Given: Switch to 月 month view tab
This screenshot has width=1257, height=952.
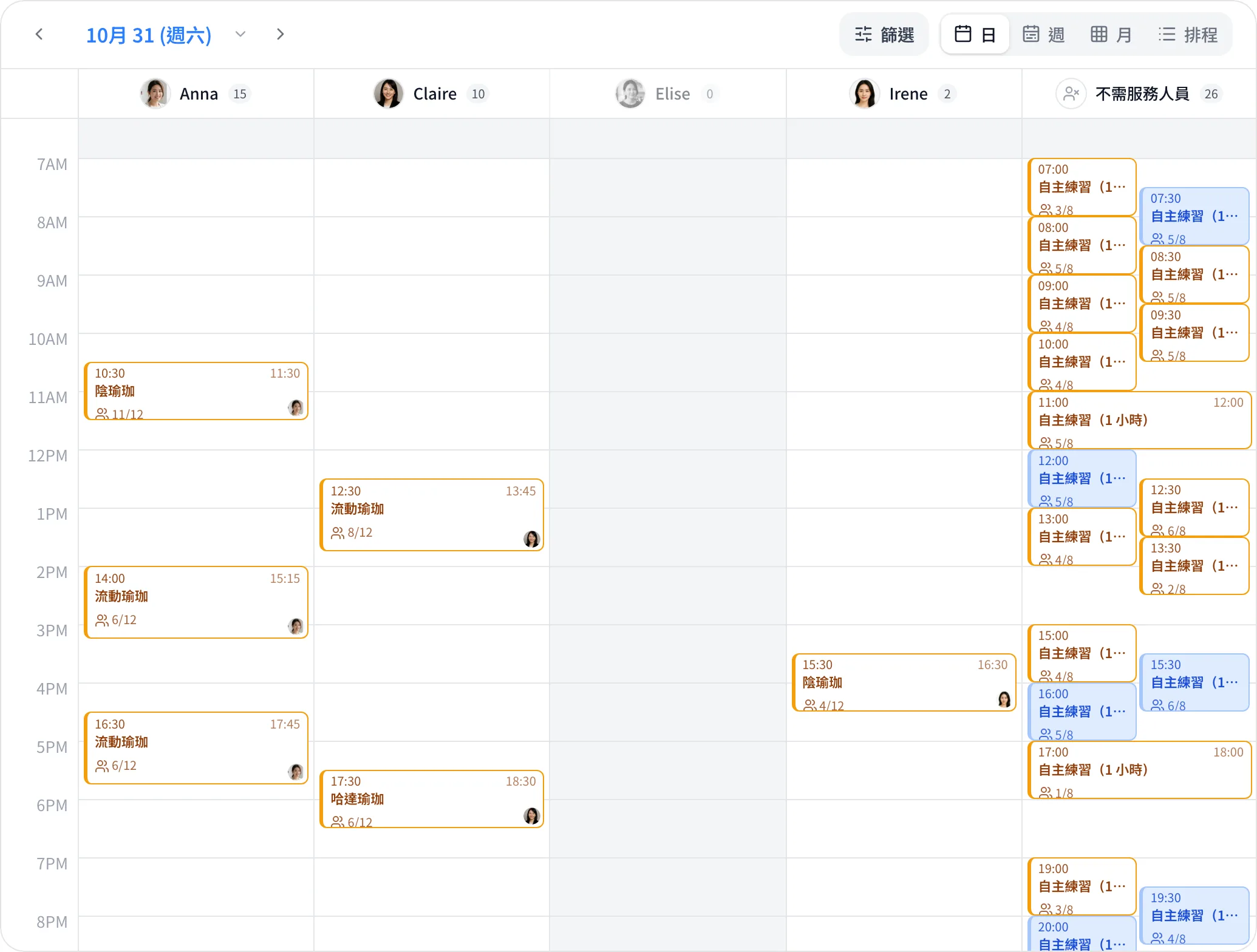Looking at the screenshot, I should click(1112, 35).
